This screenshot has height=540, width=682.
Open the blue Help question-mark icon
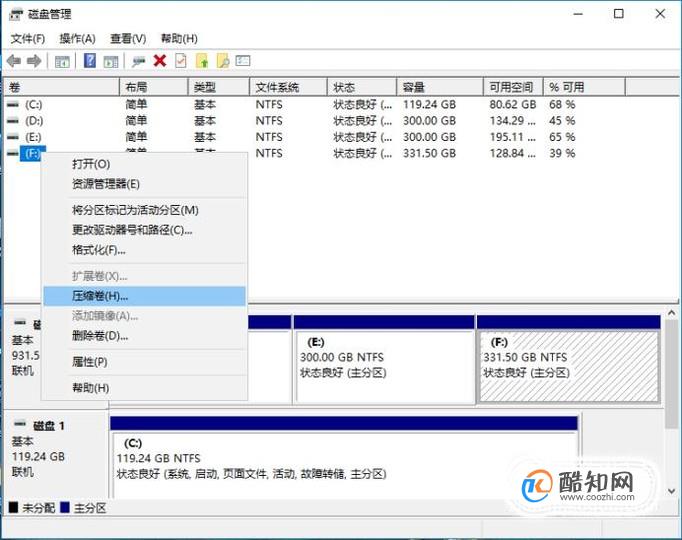click(90, 60)
